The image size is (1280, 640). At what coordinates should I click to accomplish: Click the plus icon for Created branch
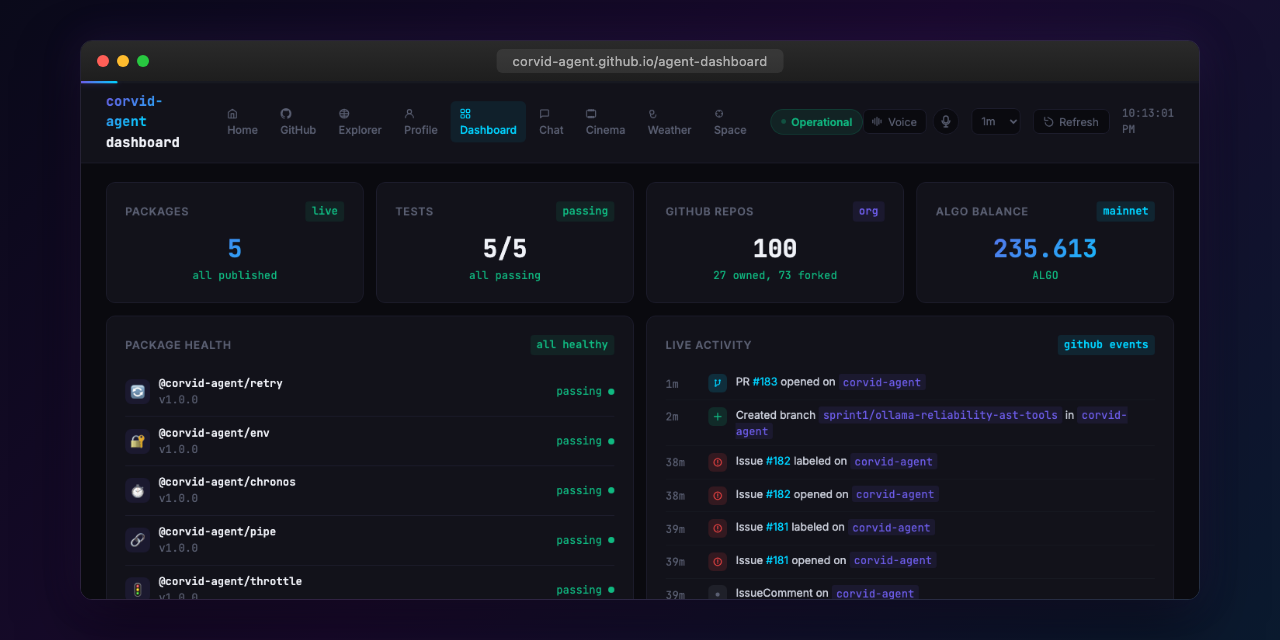(717, 416)
